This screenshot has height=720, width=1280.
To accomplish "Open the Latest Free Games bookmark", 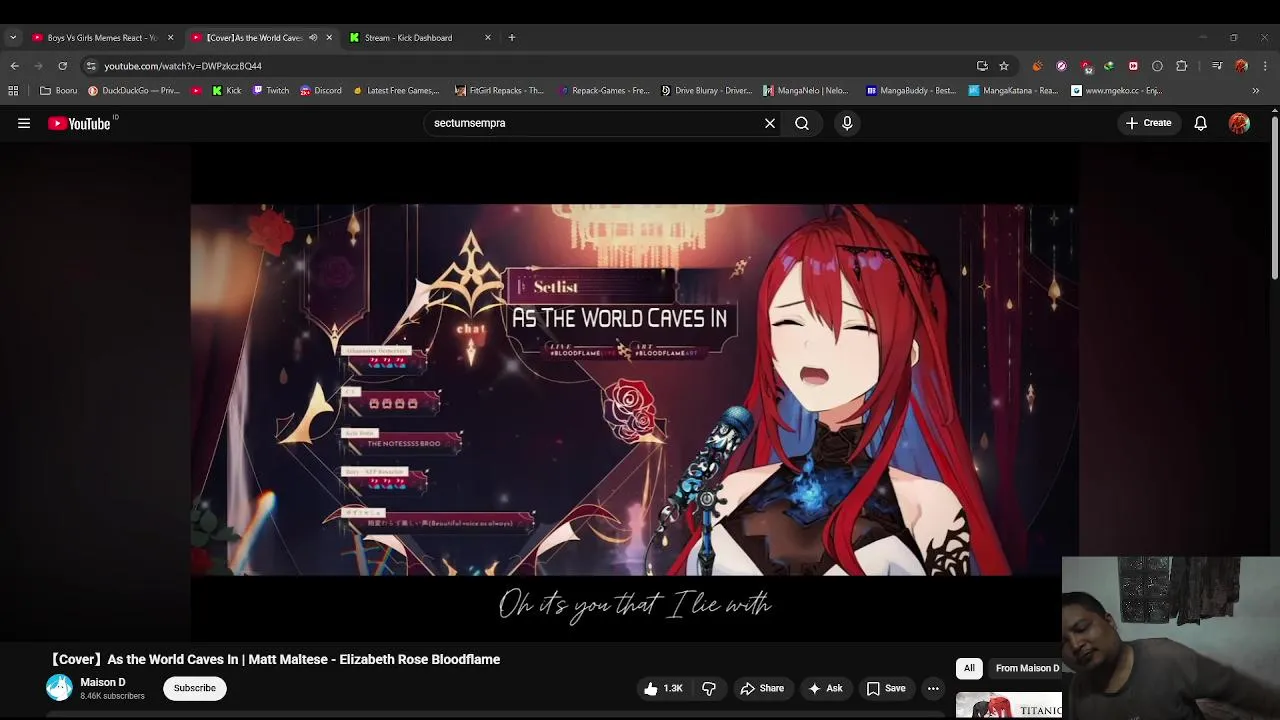I will coord(396,90).
